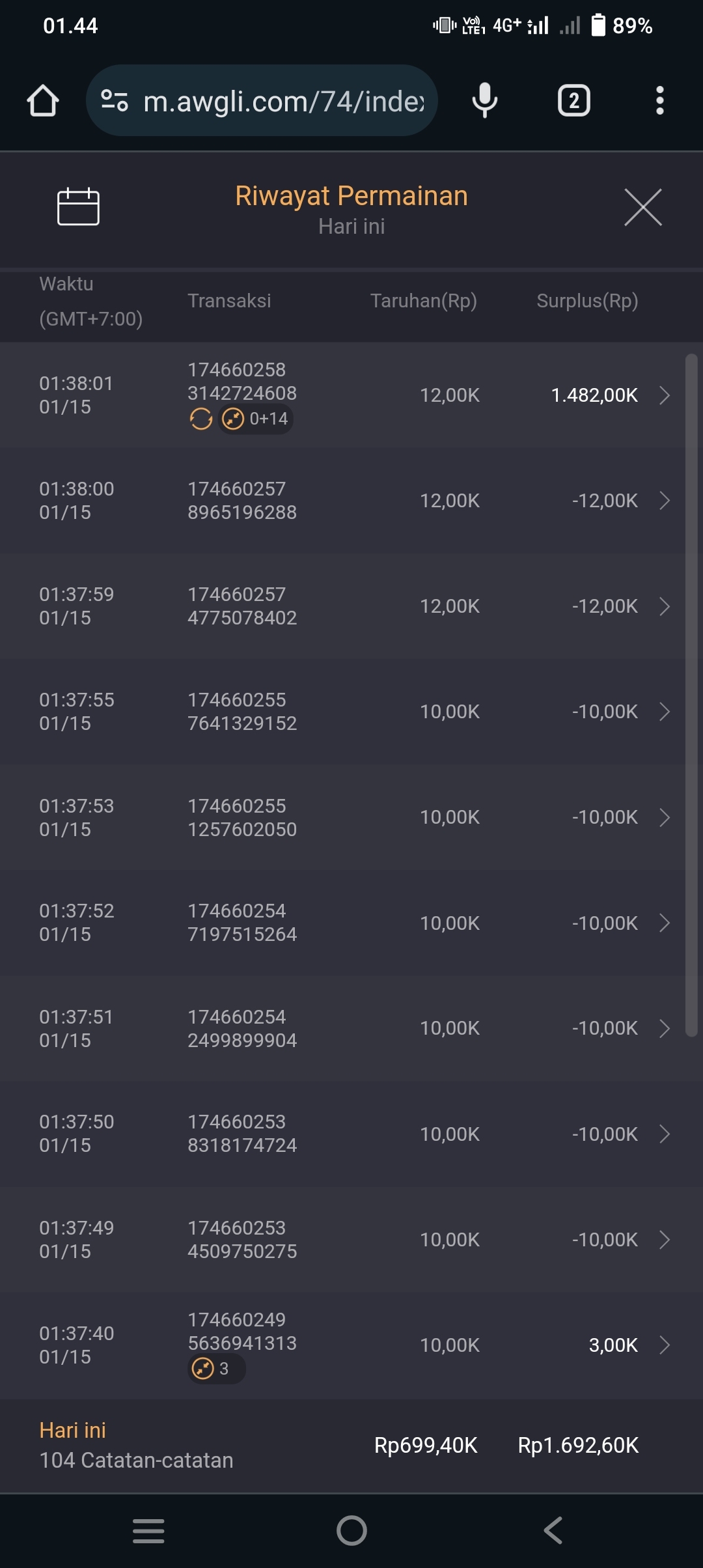Click the history list vertical scrollbar
The image size is (703, 1568).
pyautogui.click(x=691, y=693)
